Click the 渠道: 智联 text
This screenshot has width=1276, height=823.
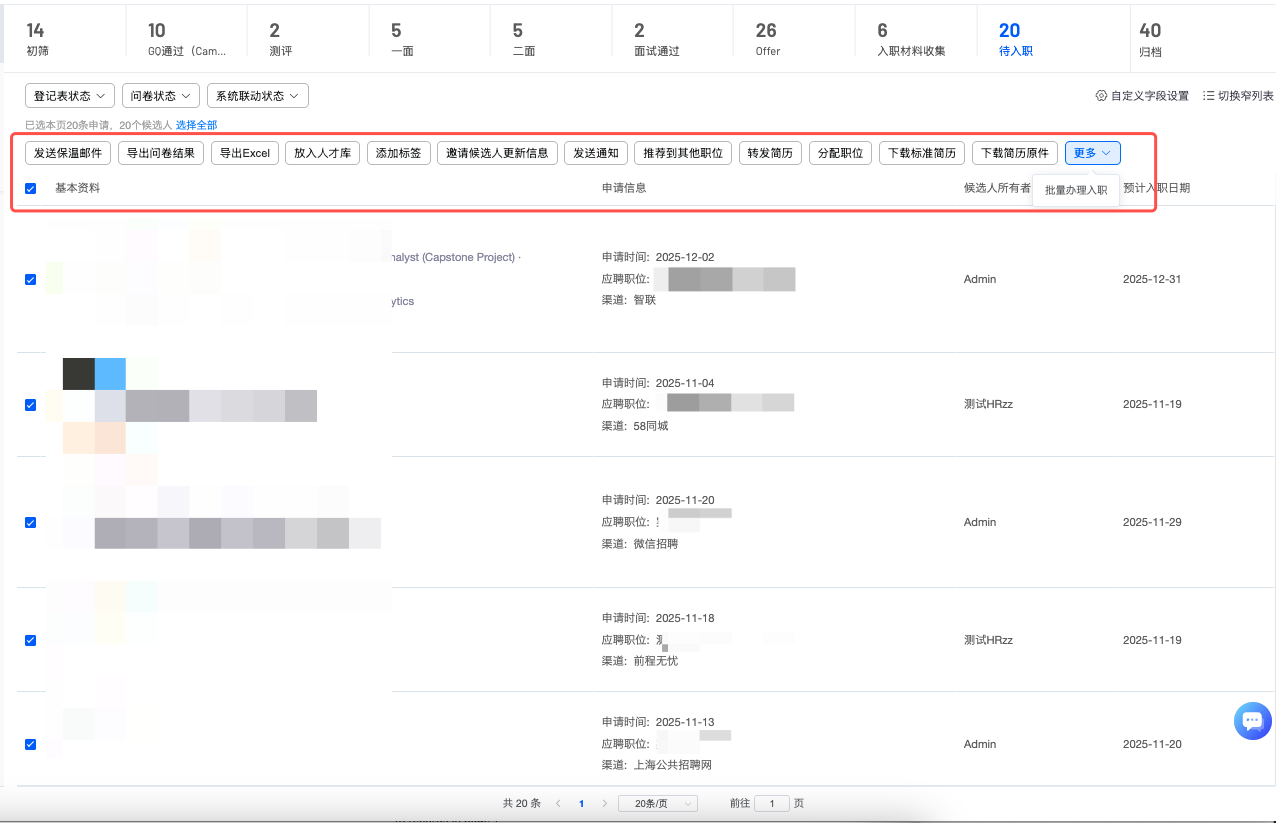click(629, 300)
